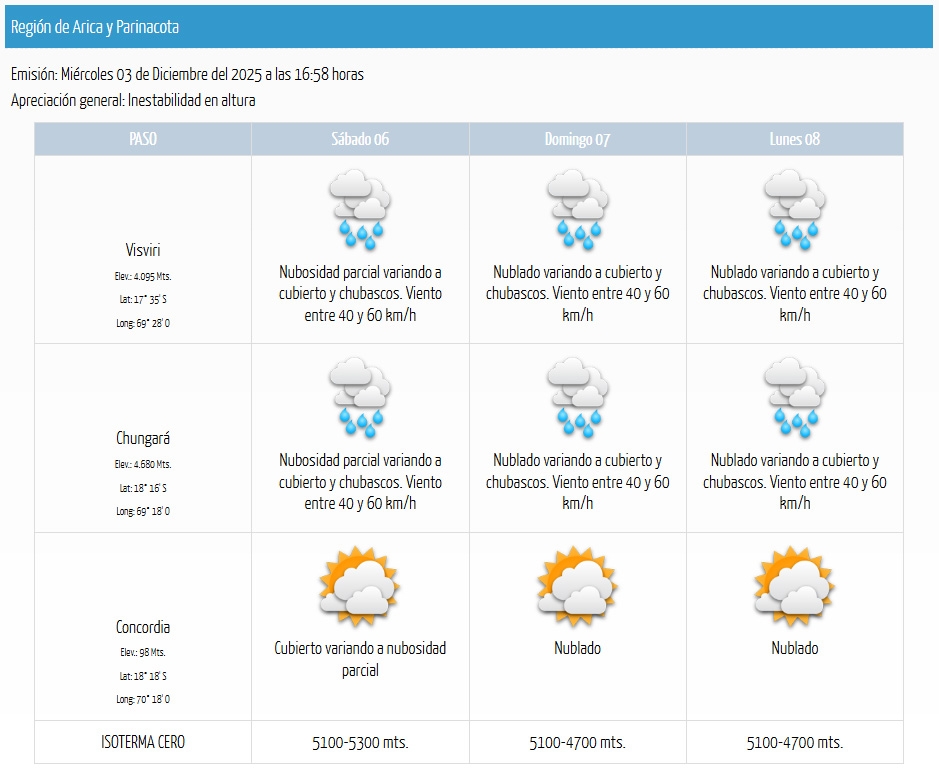Screen dimensions: 939x775
Task: Click the Chungará Lunes 08 showers icon
Action: pyautogui.click(x=794, y=398)
